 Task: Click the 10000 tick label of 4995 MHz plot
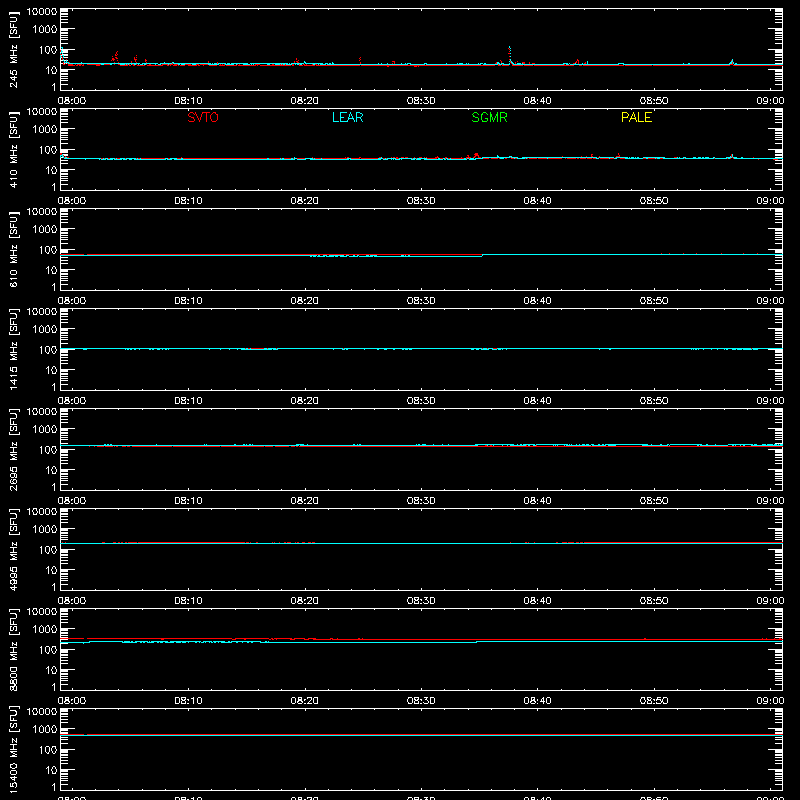[x=42, y=512]
